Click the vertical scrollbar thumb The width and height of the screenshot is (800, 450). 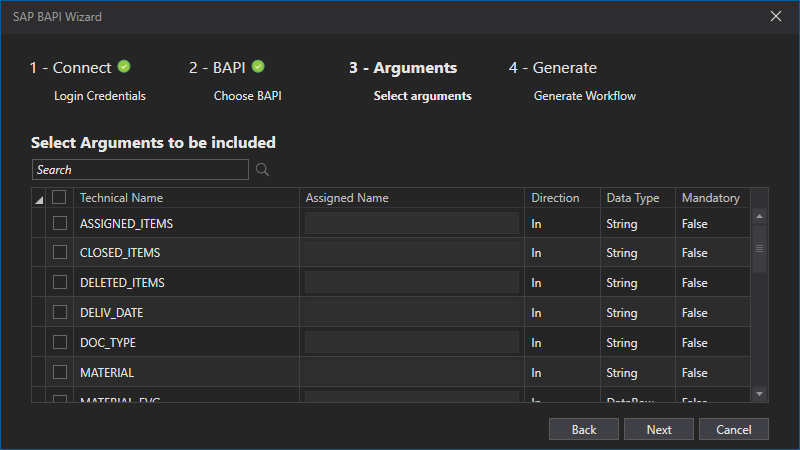pyautogui.click(x=759, y=248)
